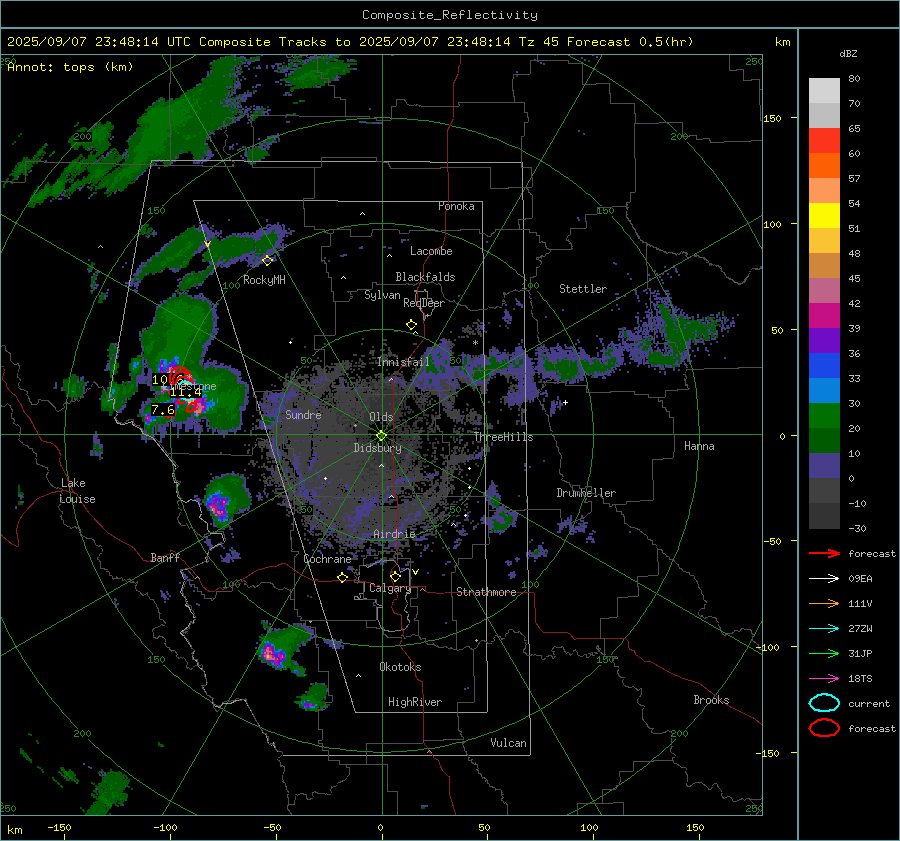Click the 'Innisfail' city label
Image resolution: width=900 pixels, height=841 pixels.
(404, 362)
